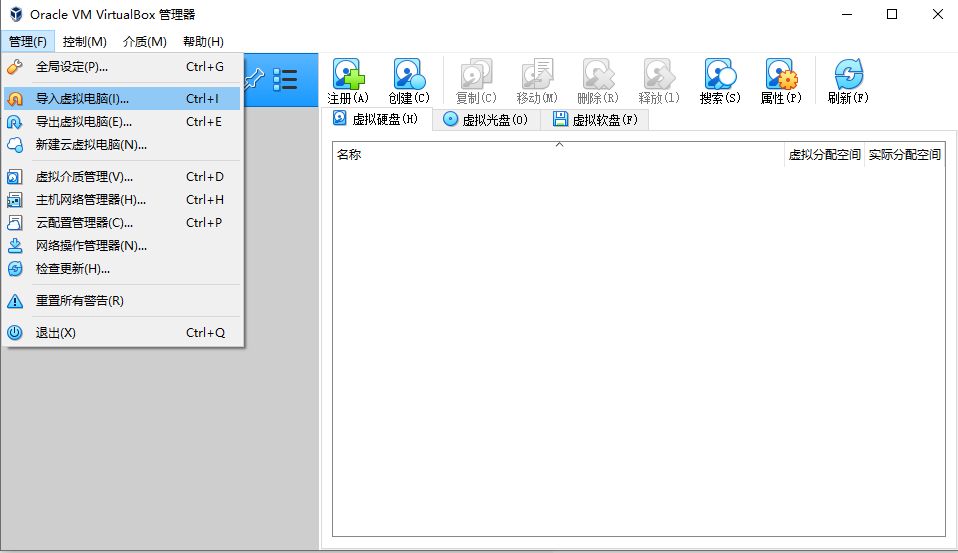
Task: Click the 删除(R) remove disk icon
Action: tap(598, 75)
